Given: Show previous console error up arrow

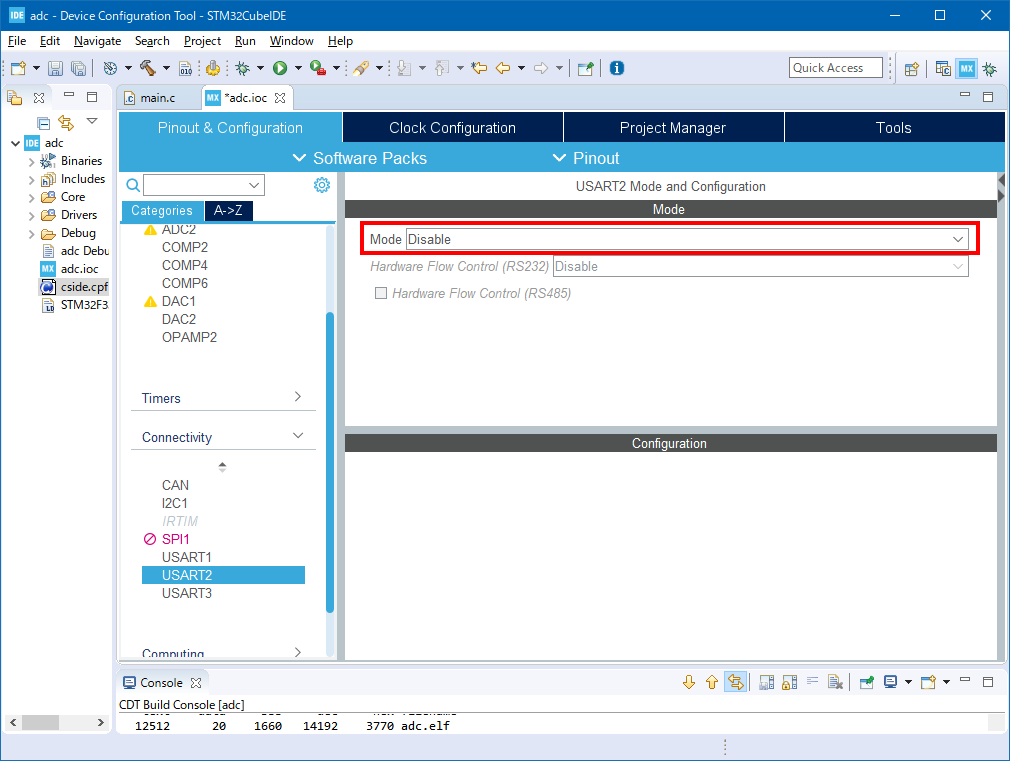Looking at the screenshot, I should 712,682.
